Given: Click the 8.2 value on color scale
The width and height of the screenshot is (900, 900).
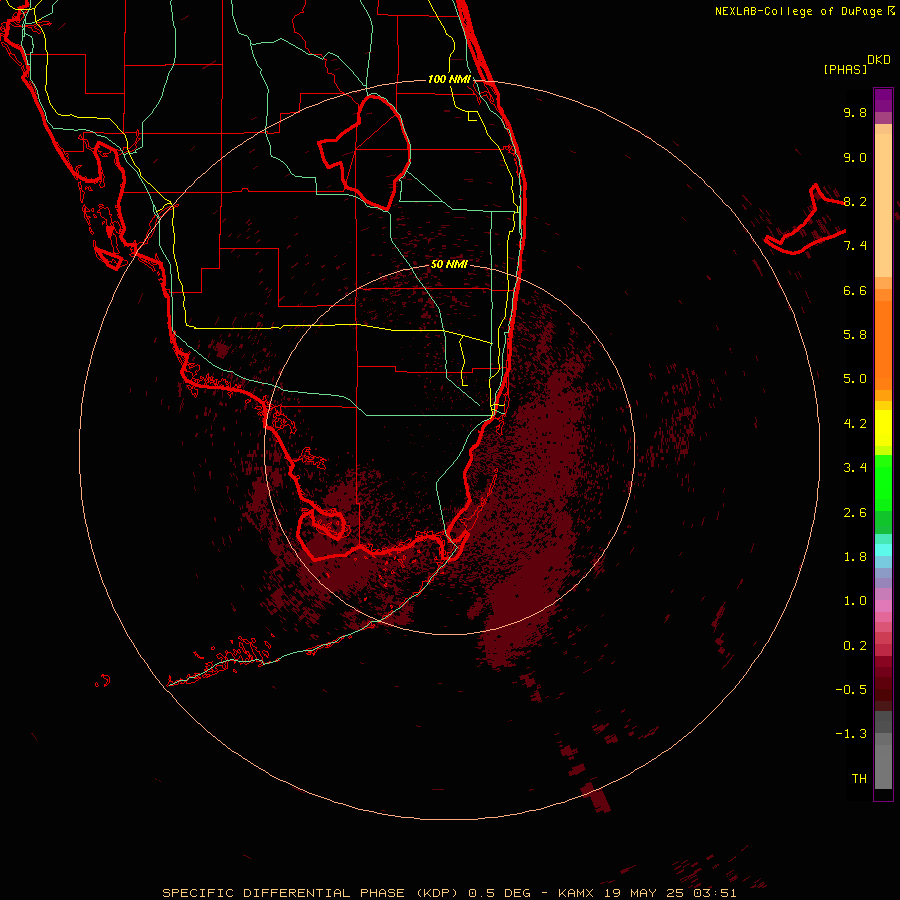Looking at the screenshot, I should tap(855, 201).
